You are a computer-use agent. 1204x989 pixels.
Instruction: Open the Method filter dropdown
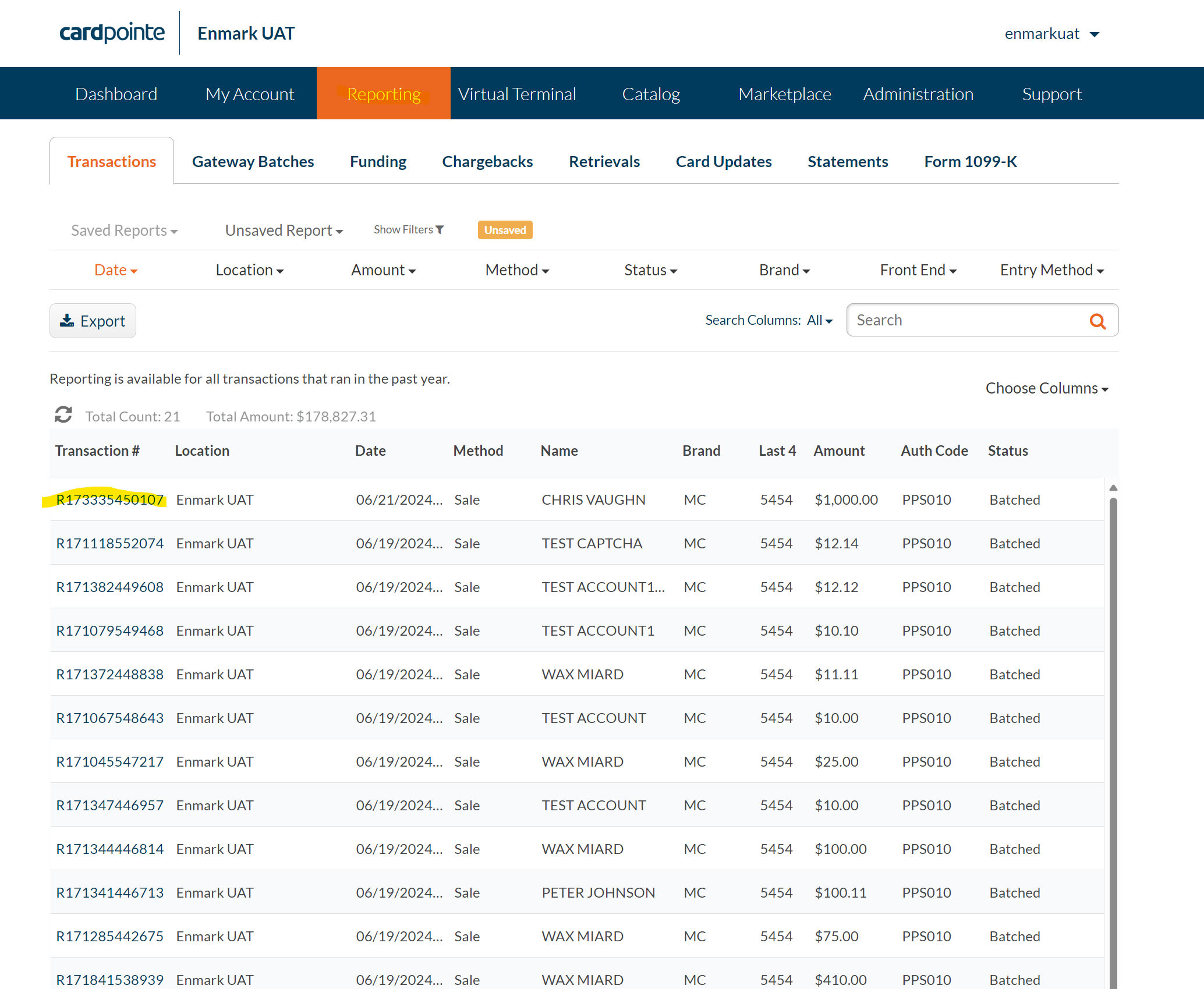[x=517, y=270]
